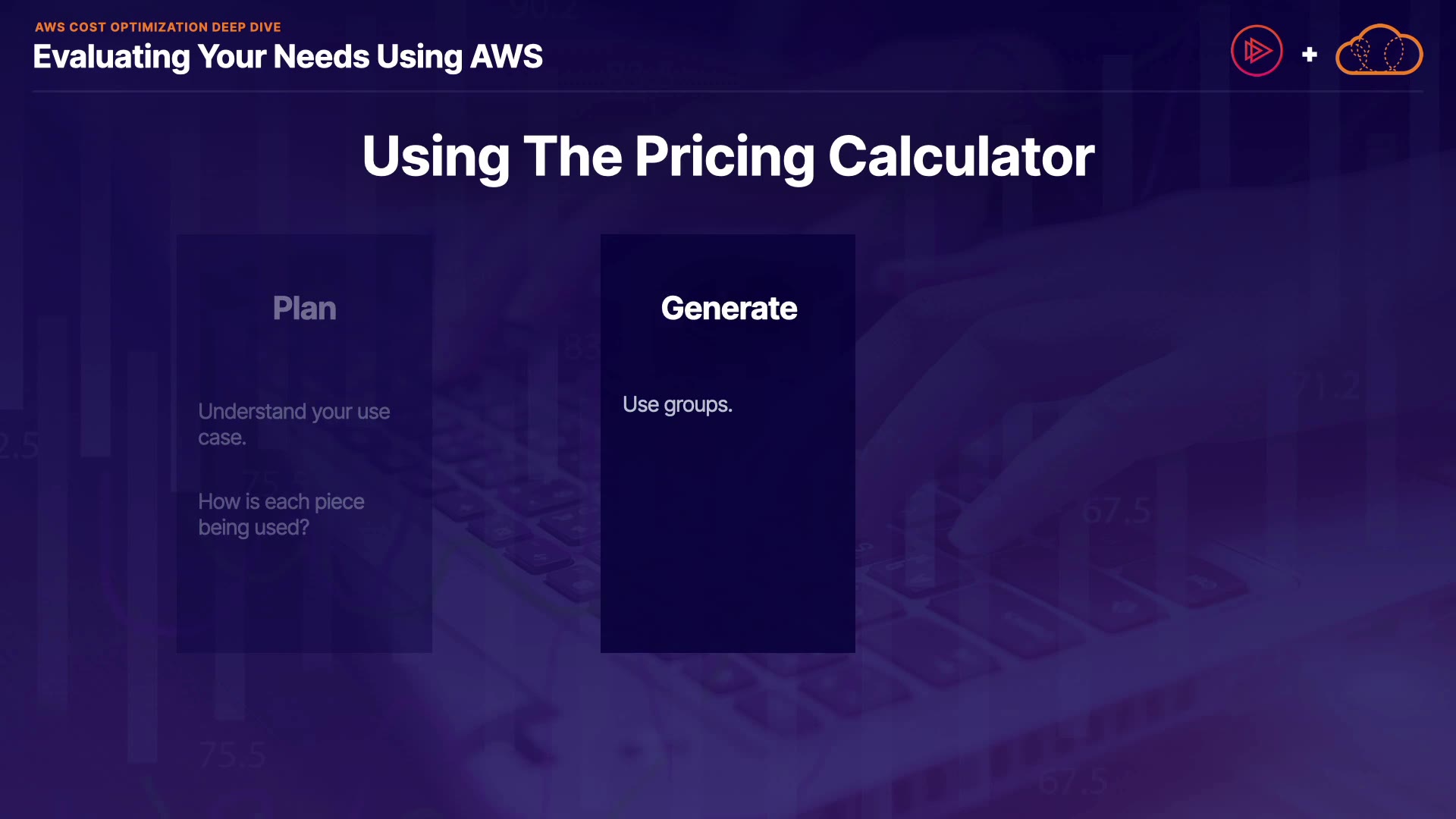Click "Understand your use case." text
The width and height of the screenshot is (1456, 819).
(293, 424)
